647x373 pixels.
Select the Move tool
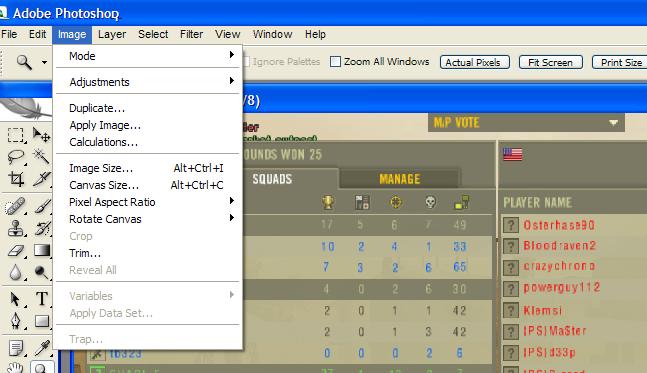(x=41, y=135)
